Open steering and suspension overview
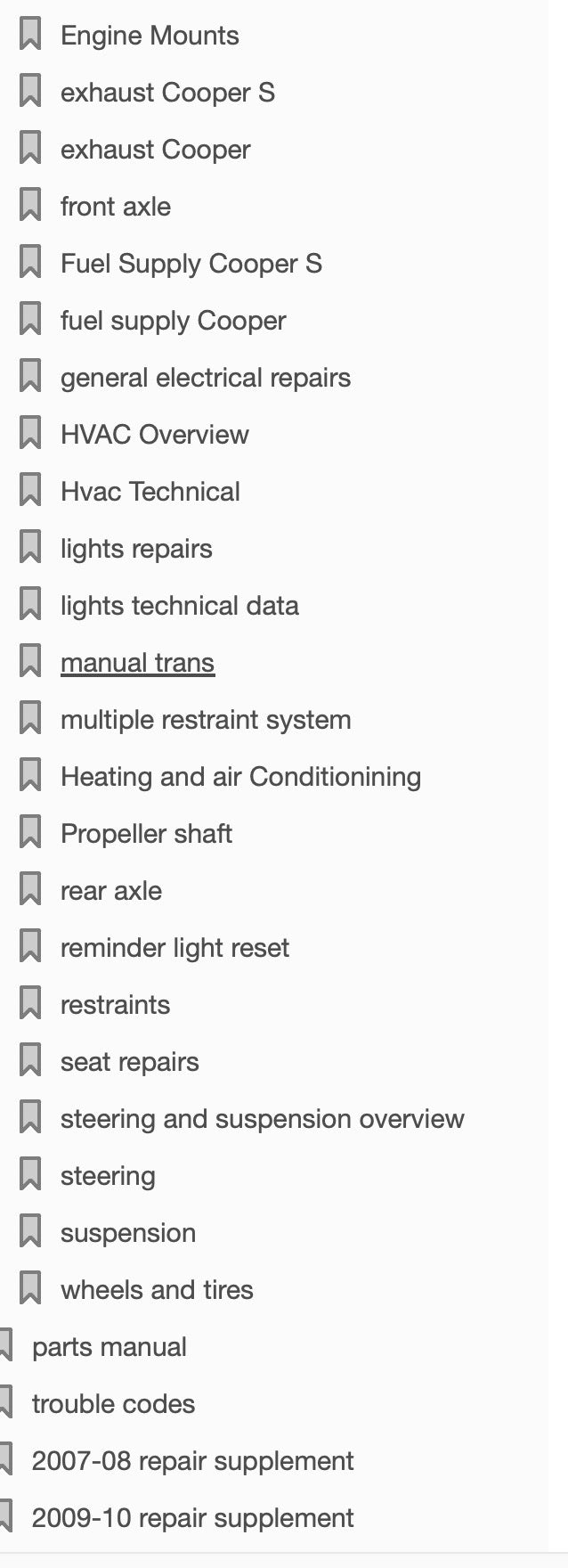The width and height of the screenshot is (568, 1568). point(262,1119)
